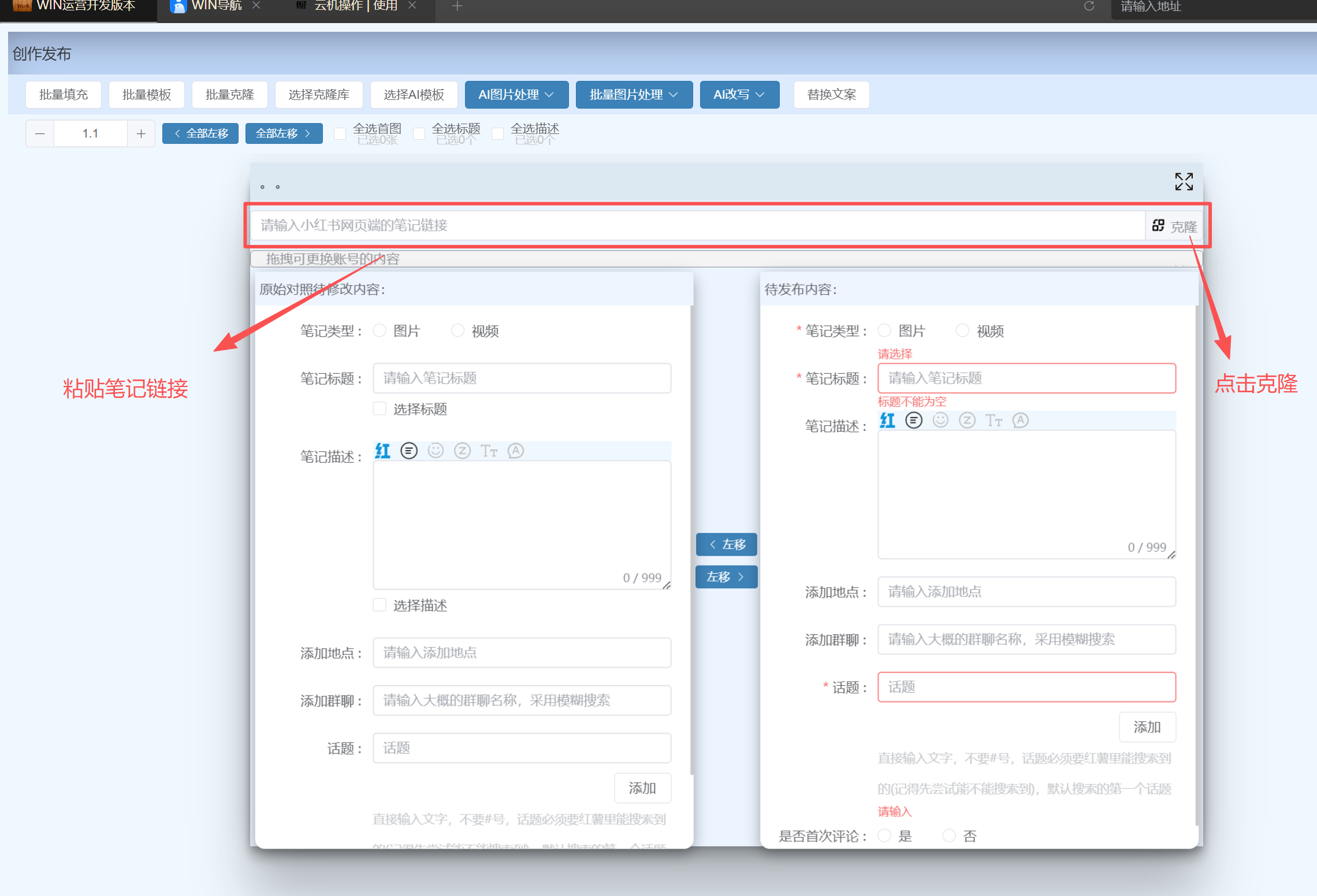The height and width of the screenshot is (896, 1317).
Task: Click the emoji smiley icon in the left description toolbar
Action: coord(436,451)
